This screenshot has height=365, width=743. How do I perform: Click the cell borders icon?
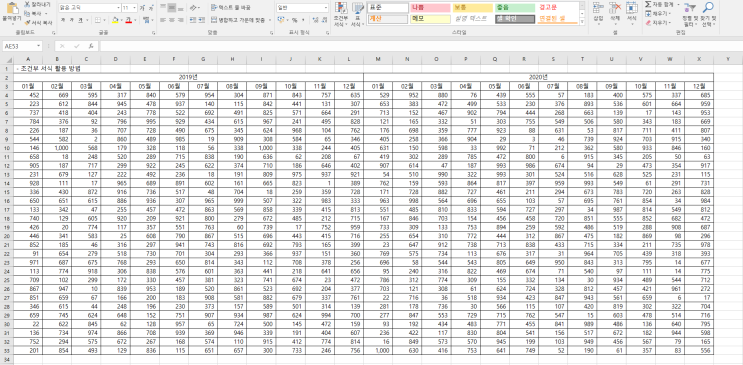click(97, 20)
